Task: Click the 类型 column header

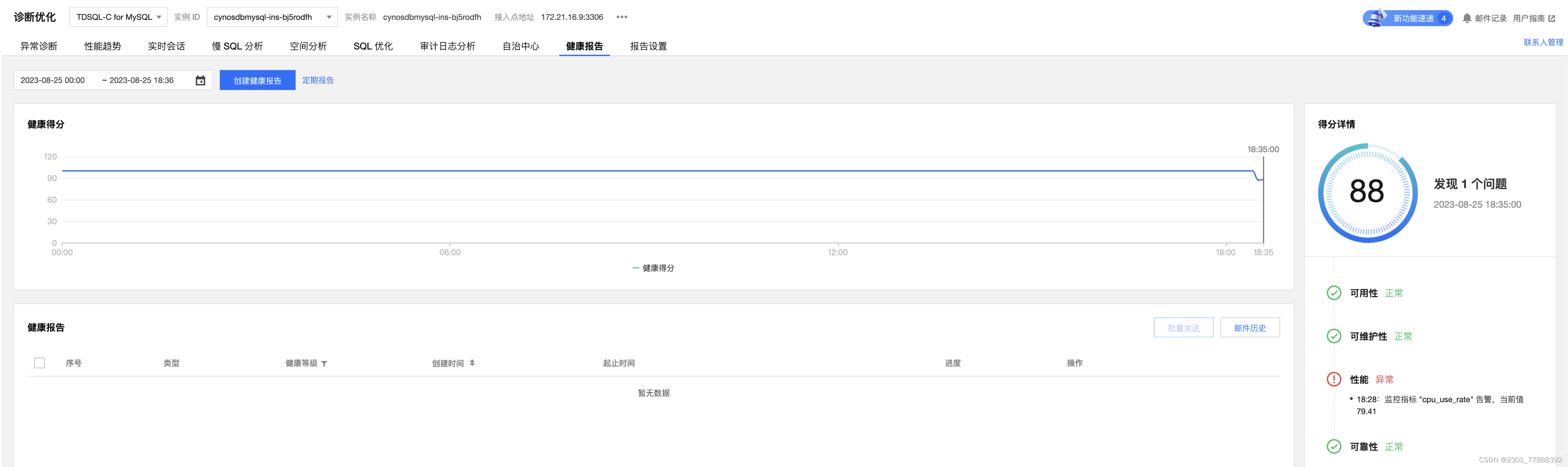Action: (172, 363)
